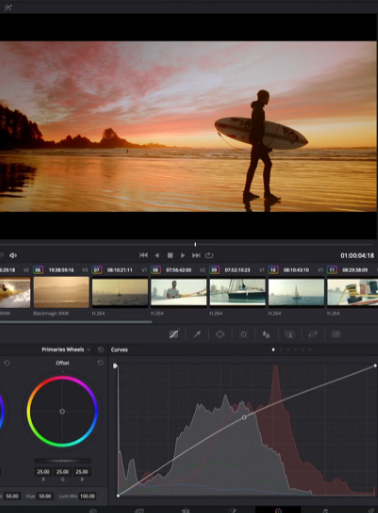Click the magic wand icon above the viewer

[8, 7]
